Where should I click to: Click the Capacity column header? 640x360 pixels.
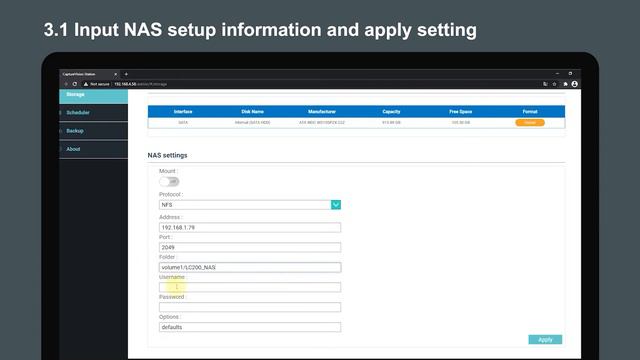point(391,112)
